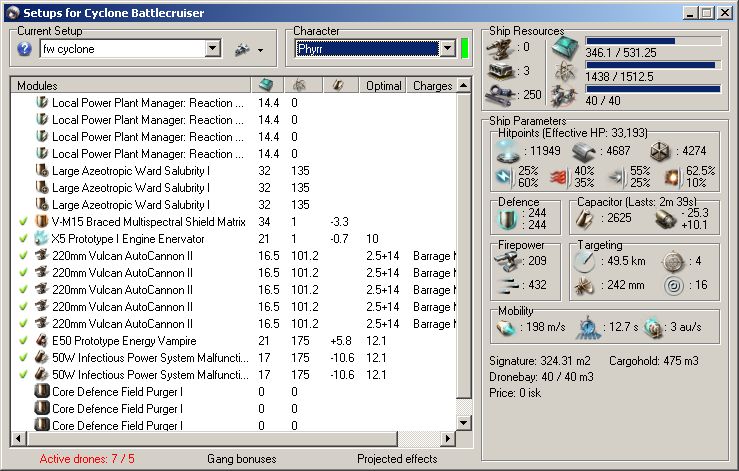
Task: Click the armor hitpoints icon showing 4687
Action: point(583,152)
